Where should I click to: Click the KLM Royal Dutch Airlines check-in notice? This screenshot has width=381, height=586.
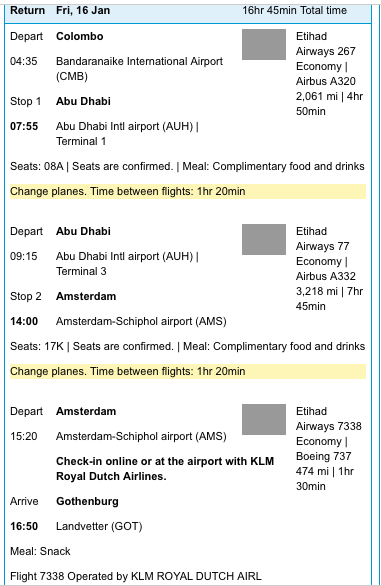coord(165,469)
